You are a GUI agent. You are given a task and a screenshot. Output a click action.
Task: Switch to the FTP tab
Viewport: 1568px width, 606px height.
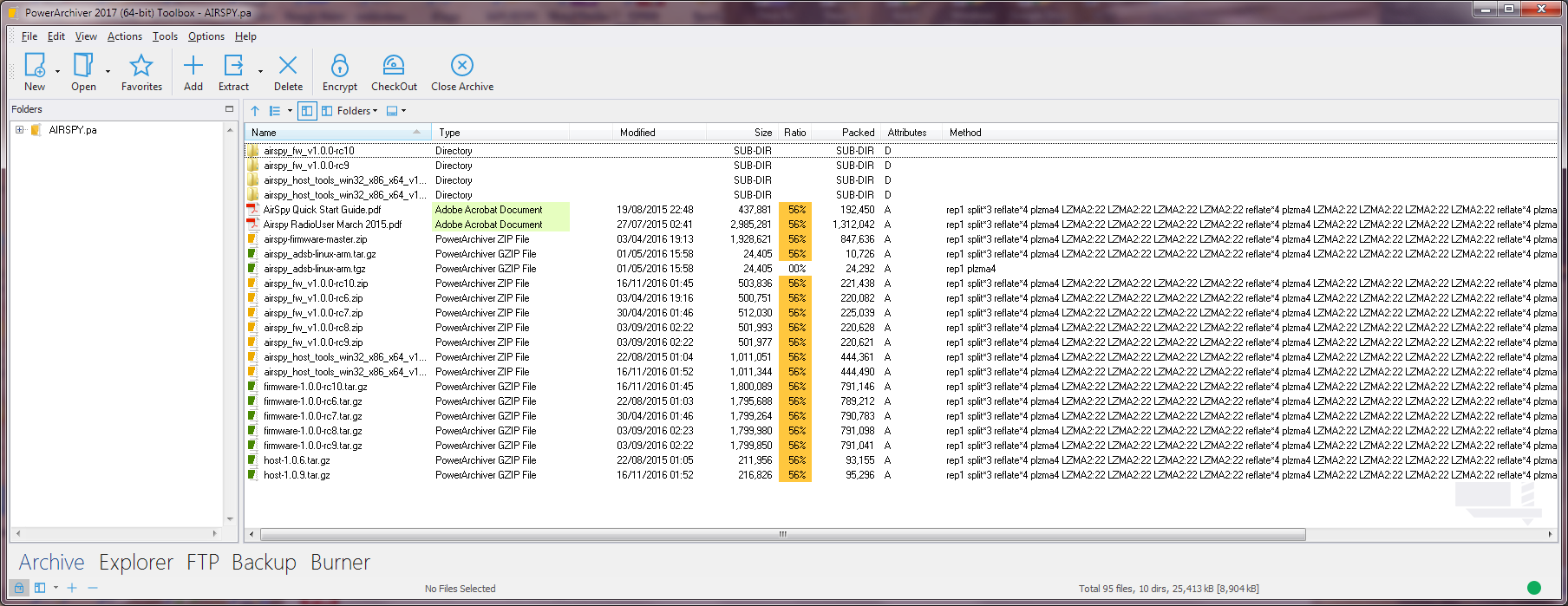[x=203, y=563]
